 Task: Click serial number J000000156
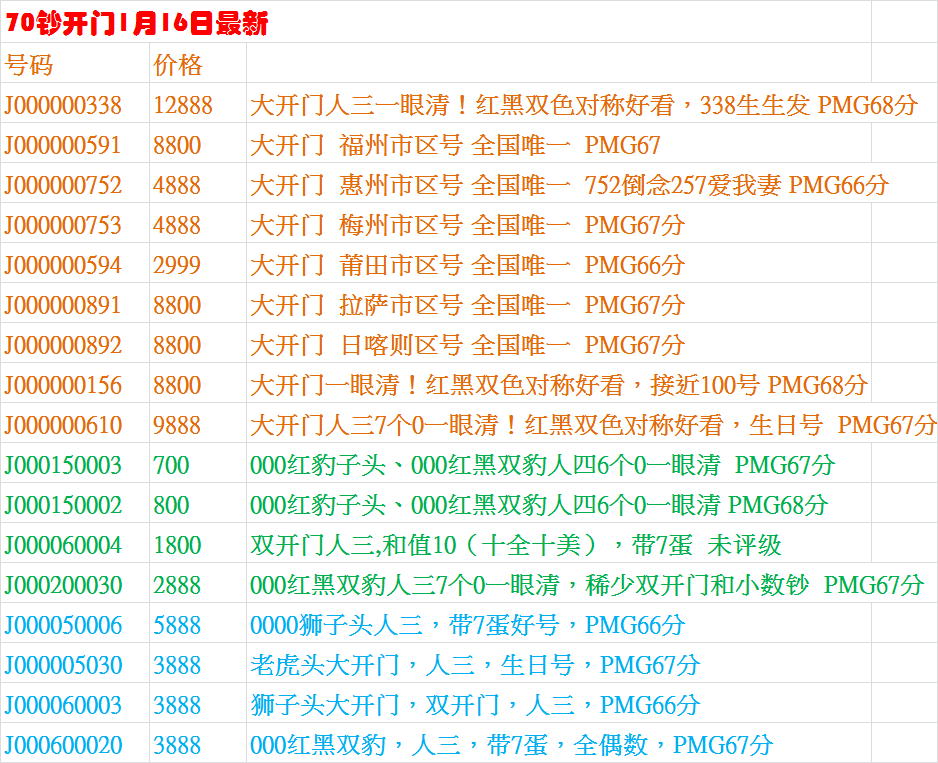(63, 386)
